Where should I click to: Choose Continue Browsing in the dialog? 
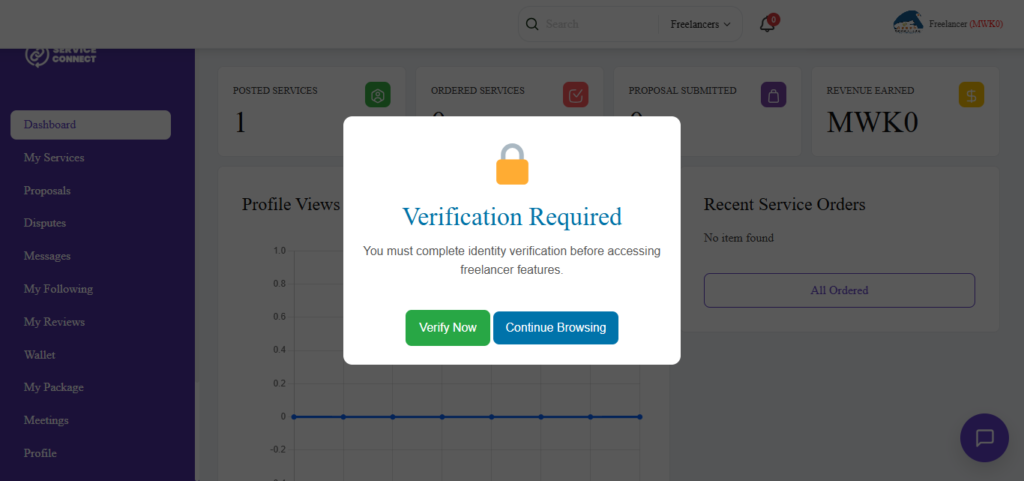click(x=556, y=328)
